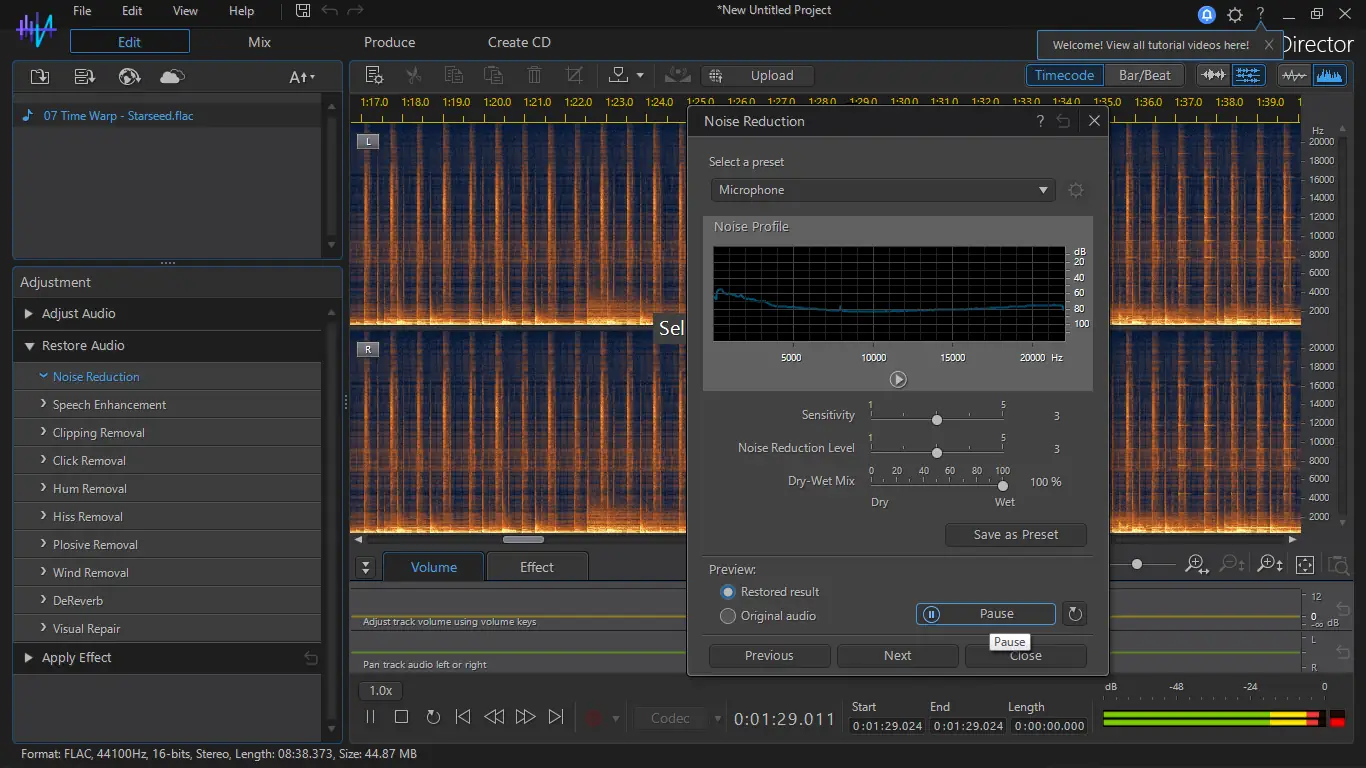Viewport: 1366px width, 768px height.
Task: Expand the Adjust Audio section
Action: coord(78,313)
